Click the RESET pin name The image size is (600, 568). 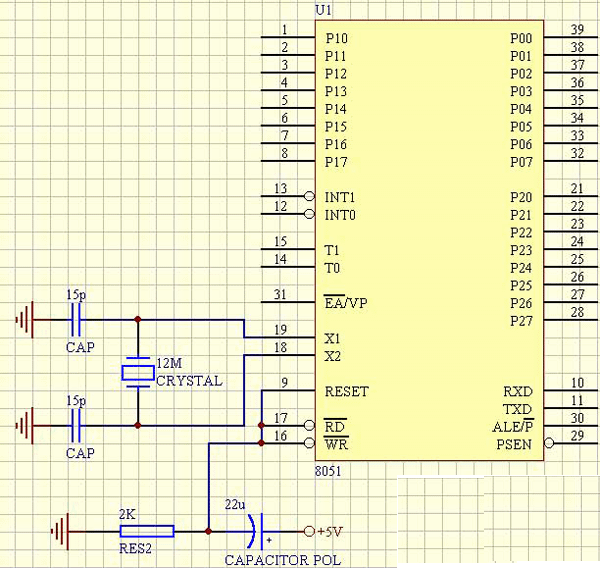346,391
